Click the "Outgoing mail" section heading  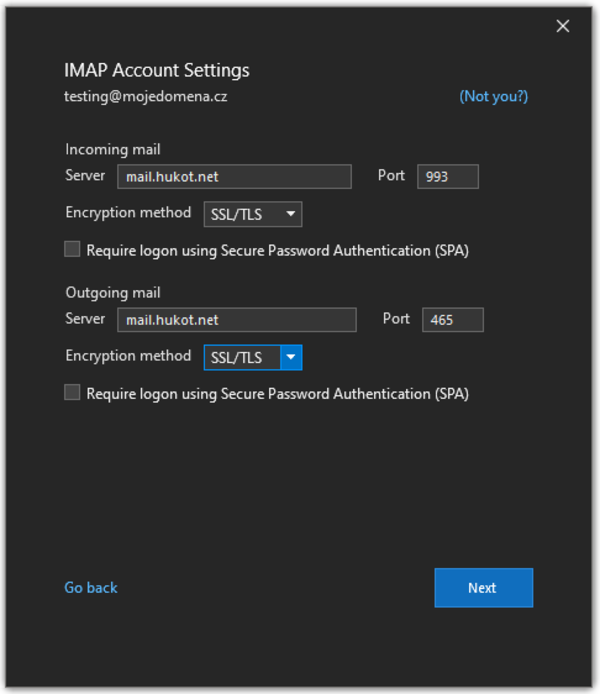click(x=113, y=293)
